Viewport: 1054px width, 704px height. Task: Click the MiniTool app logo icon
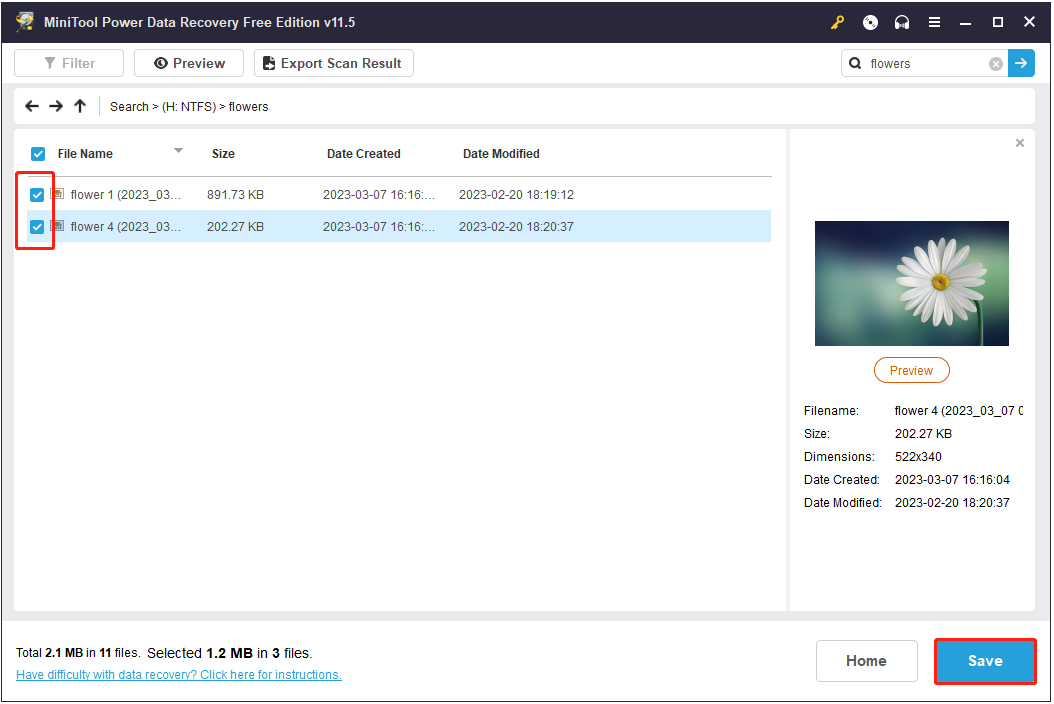[x=26, y=22]
